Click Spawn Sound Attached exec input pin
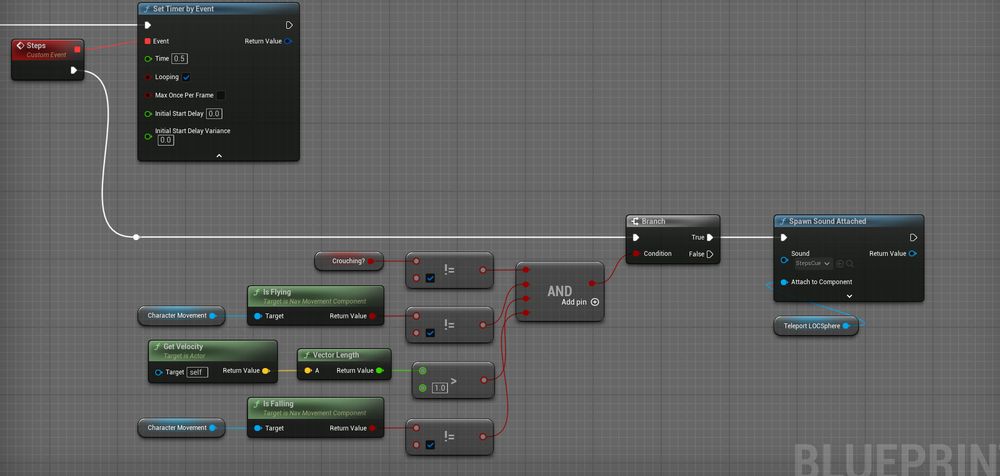1000x476 pixels. click(x=784, y=237)
